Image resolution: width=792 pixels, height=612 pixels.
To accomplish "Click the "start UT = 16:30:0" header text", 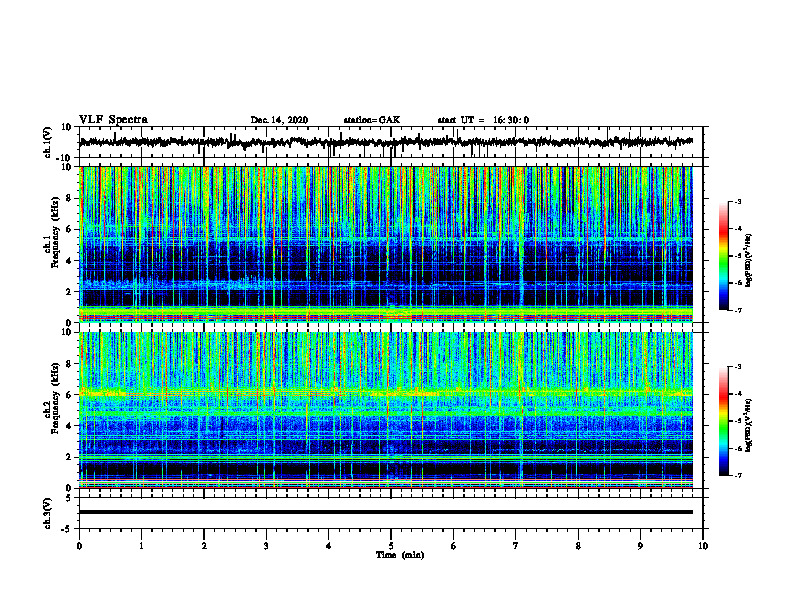I will 483,120.
